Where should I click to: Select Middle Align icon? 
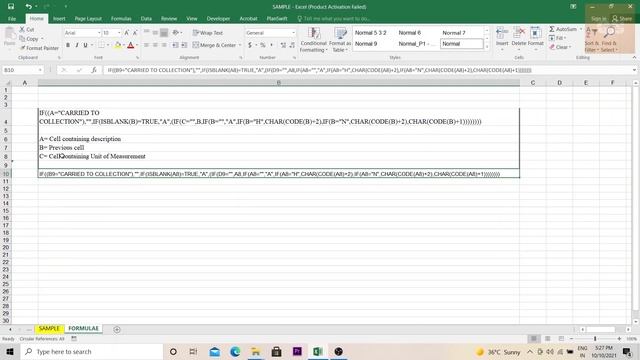click(155, 33)
